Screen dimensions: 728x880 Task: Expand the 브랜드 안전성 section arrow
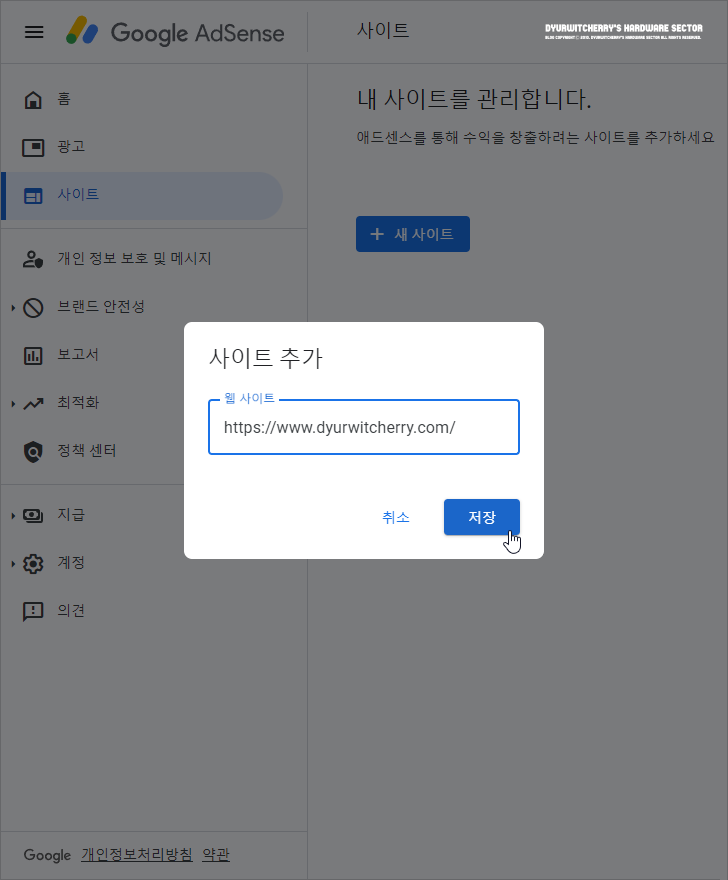13,308
